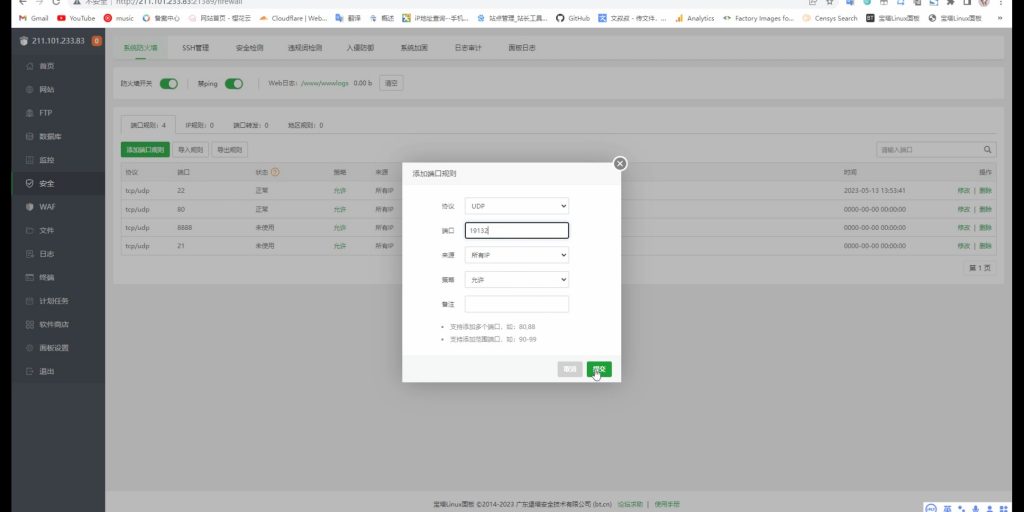Switch to the SSH管理 tab
The image size is (1024, 512).
pyautogui.click(x=195, y=47)
